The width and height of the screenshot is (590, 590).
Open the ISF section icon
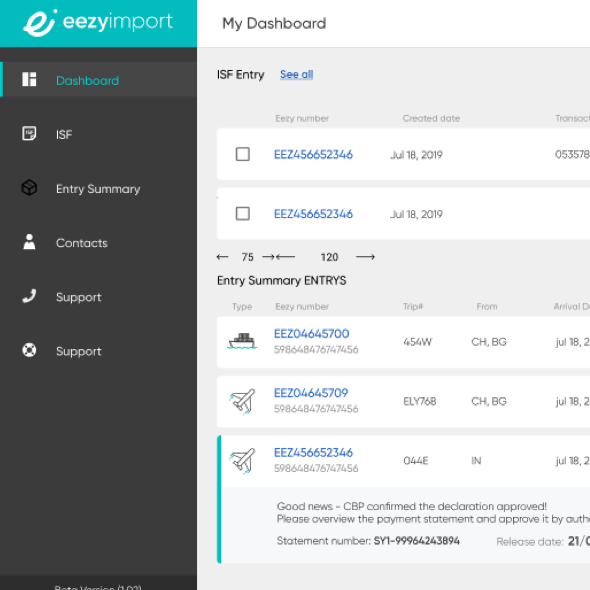pyautogui.click(x=29, y=133)
